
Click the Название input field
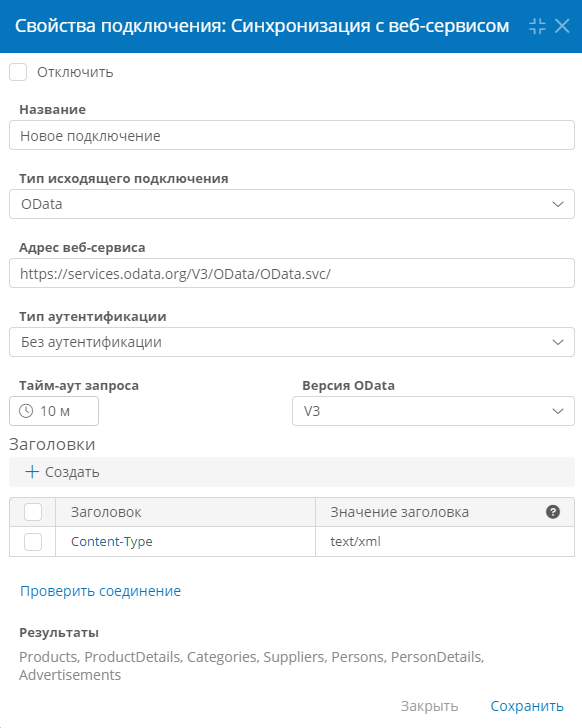pos(292,135)
